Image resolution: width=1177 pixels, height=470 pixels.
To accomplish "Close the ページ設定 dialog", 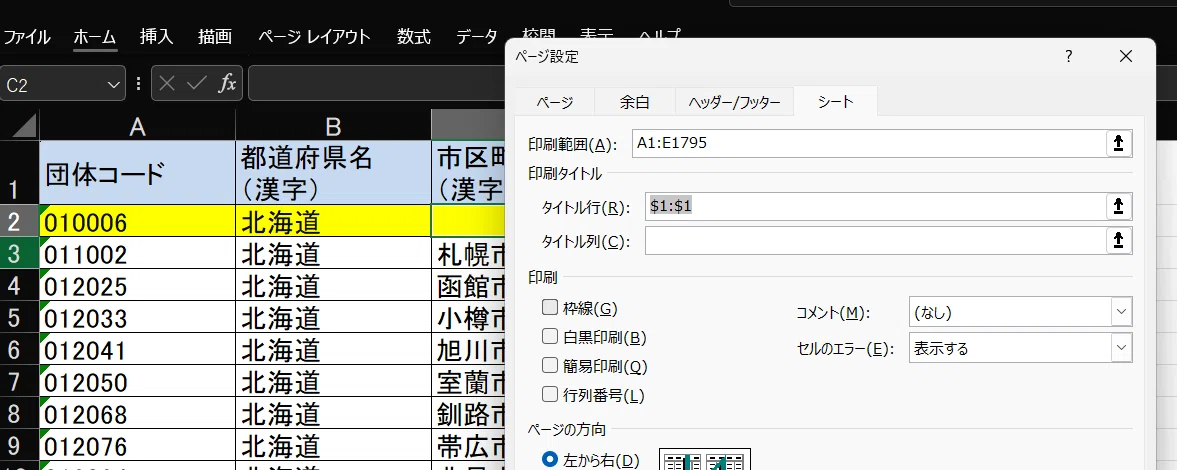I will coord(1124,56).
